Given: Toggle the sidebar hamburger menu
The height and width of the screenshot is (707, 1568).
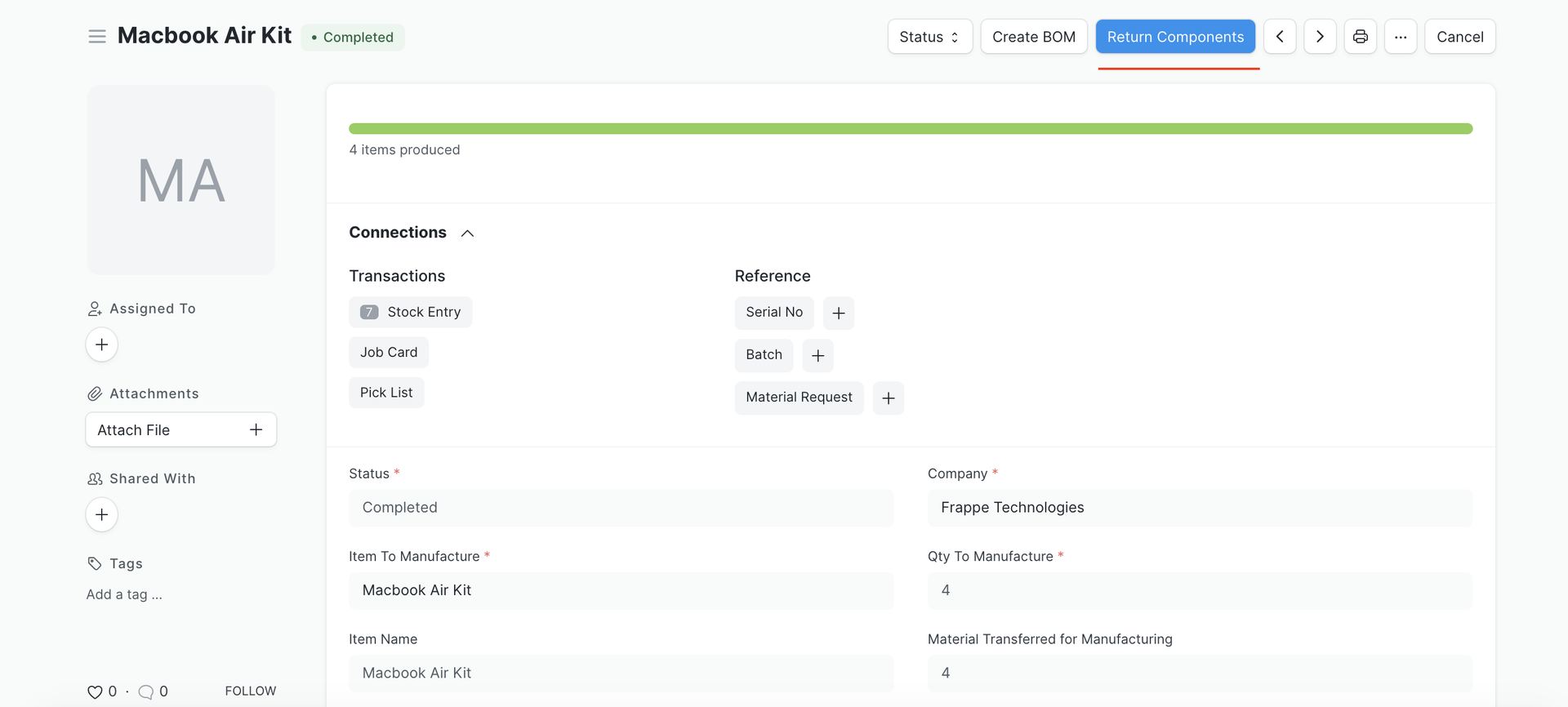Looking at the screenshot, I should (97, 37).
